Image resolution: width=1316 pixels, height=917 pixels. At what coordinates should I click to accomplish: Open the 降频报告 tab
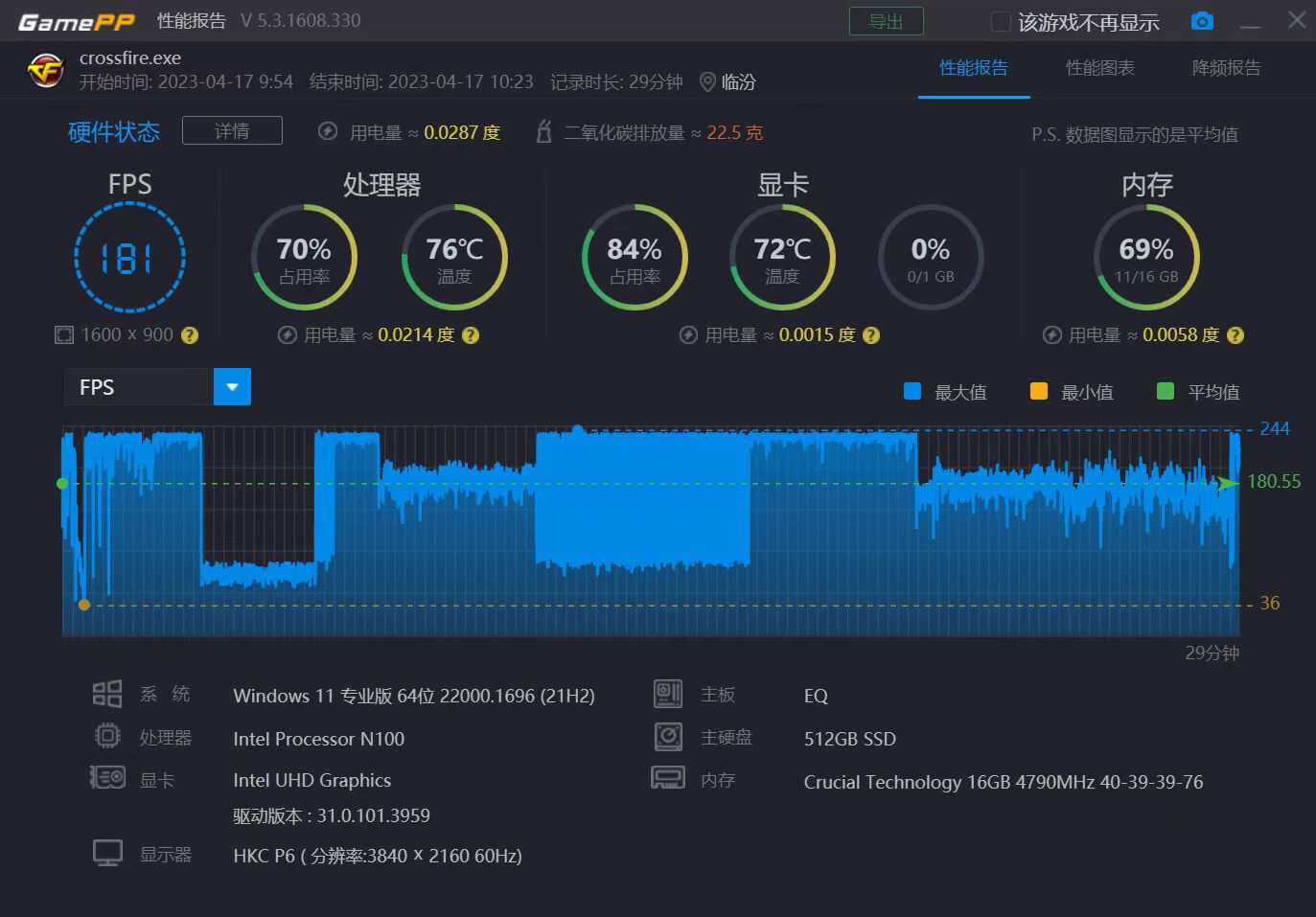tap(1226, 68)
